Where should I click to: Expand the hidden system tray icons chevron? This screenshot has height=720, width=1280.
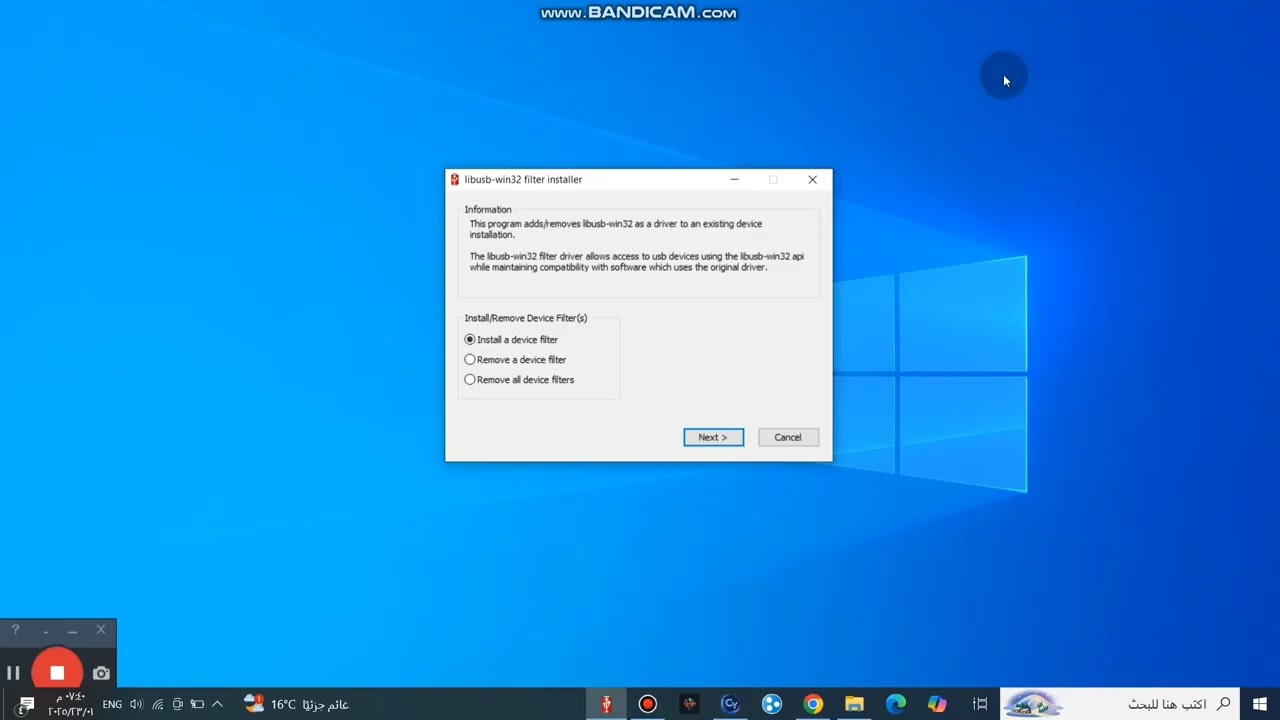217,704
